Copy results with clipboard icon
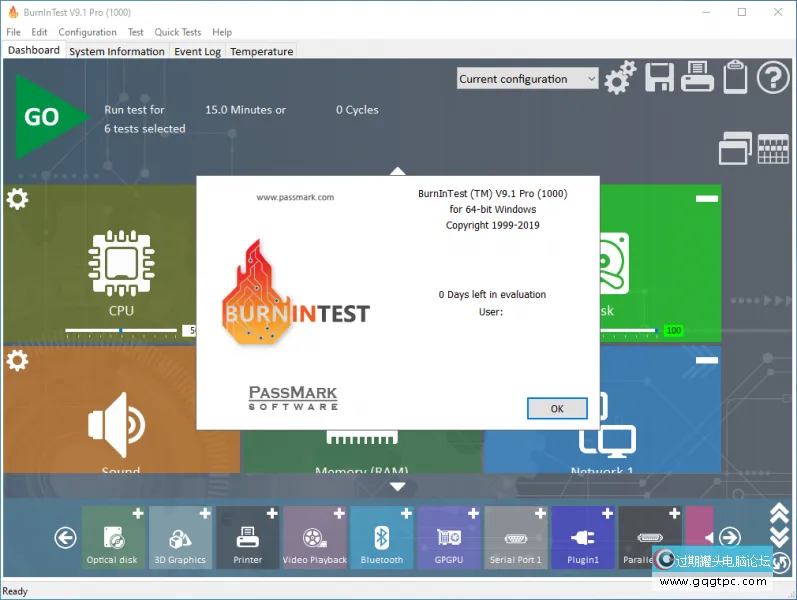797x600 pixels. tap(735, 77)
